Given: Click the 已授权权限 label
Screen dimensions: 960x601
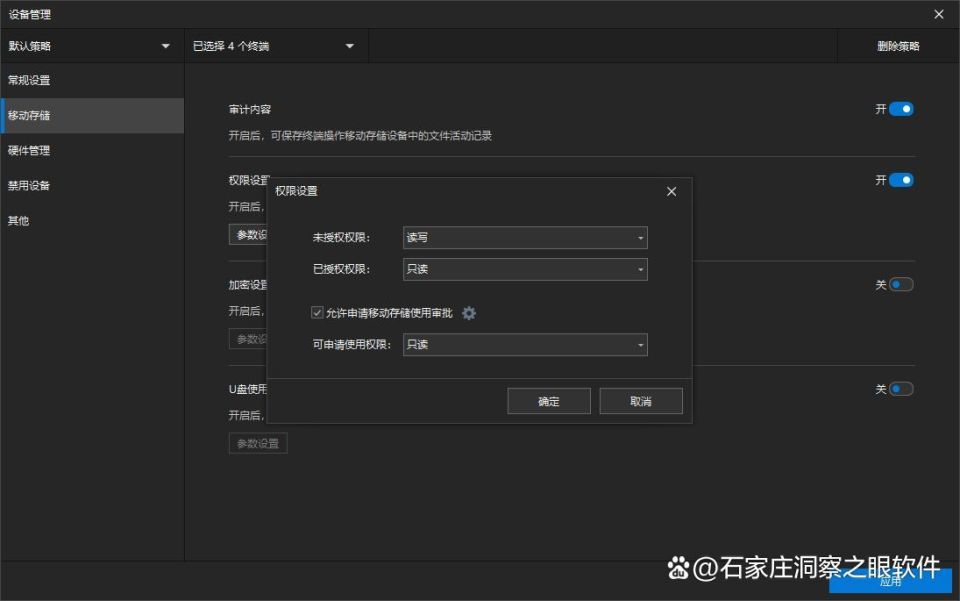Looking at the screenshot, I should (x=341, y=269).
